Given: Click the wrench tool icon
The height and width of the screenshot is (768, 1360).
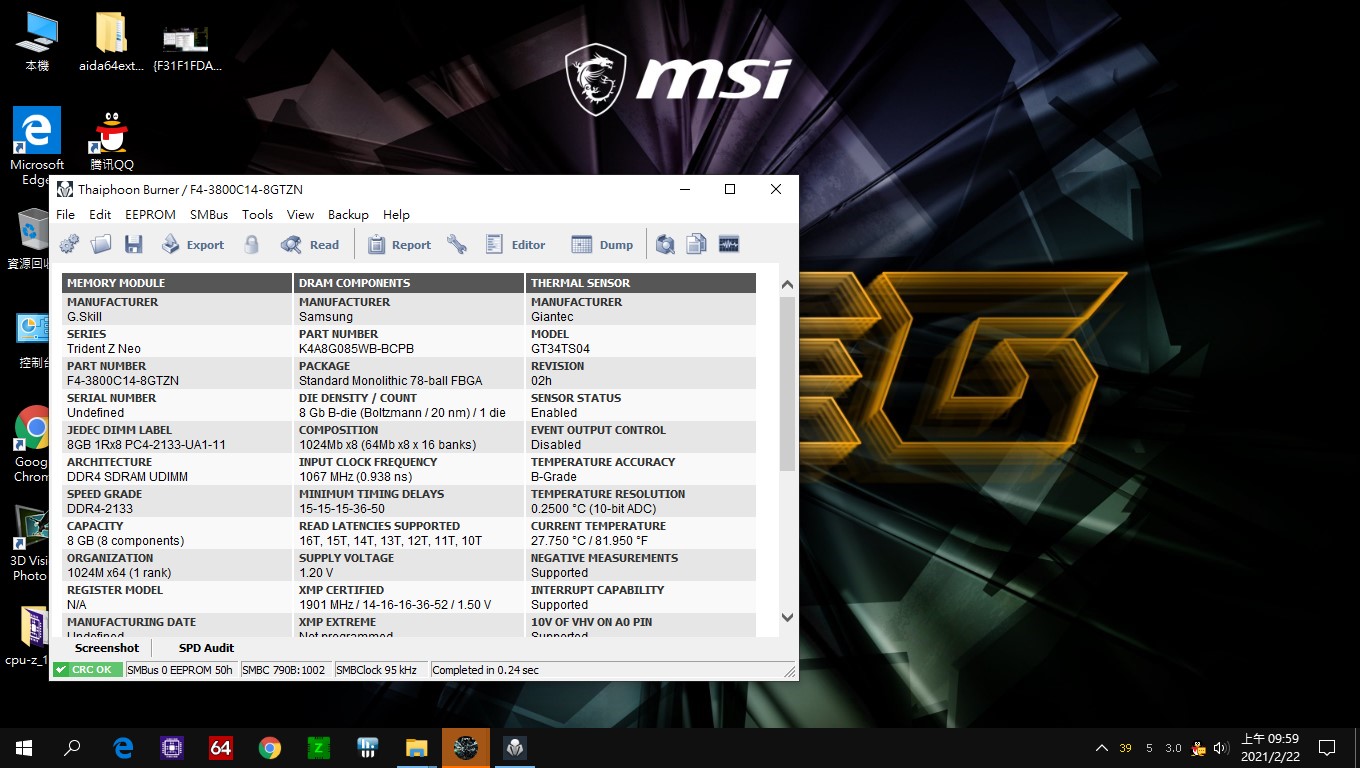Looking at the screenshot, I should click(457, 244).
